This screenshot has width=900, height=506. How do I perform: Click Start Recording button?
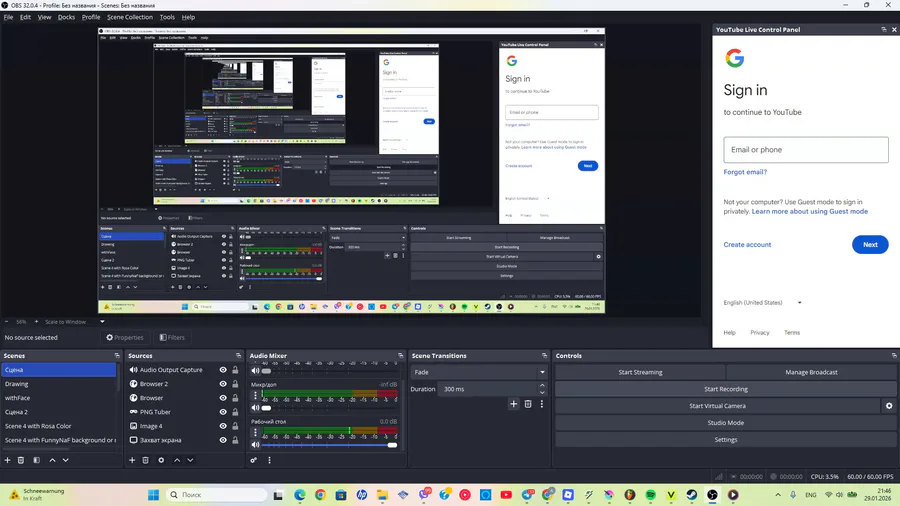click(726, 389)
